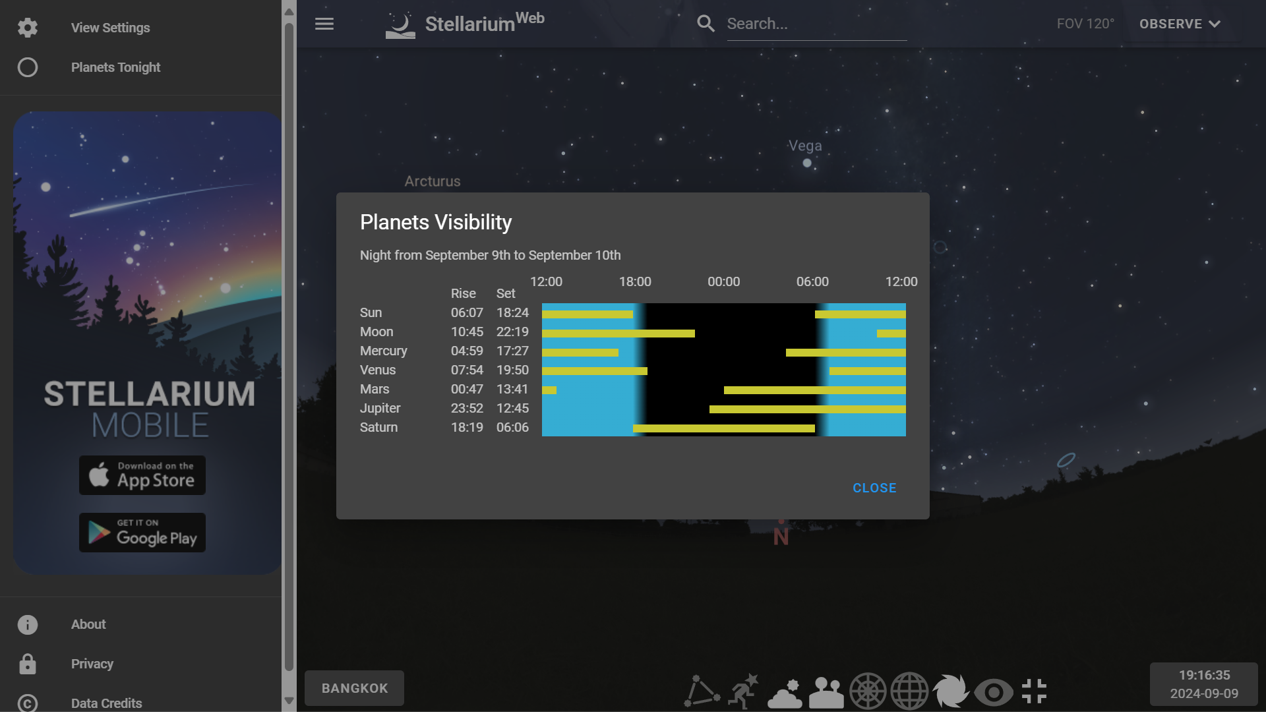Open View Settings from the sidebar
The height and width of the screenshot is (712, 1266).
[110, 27]
